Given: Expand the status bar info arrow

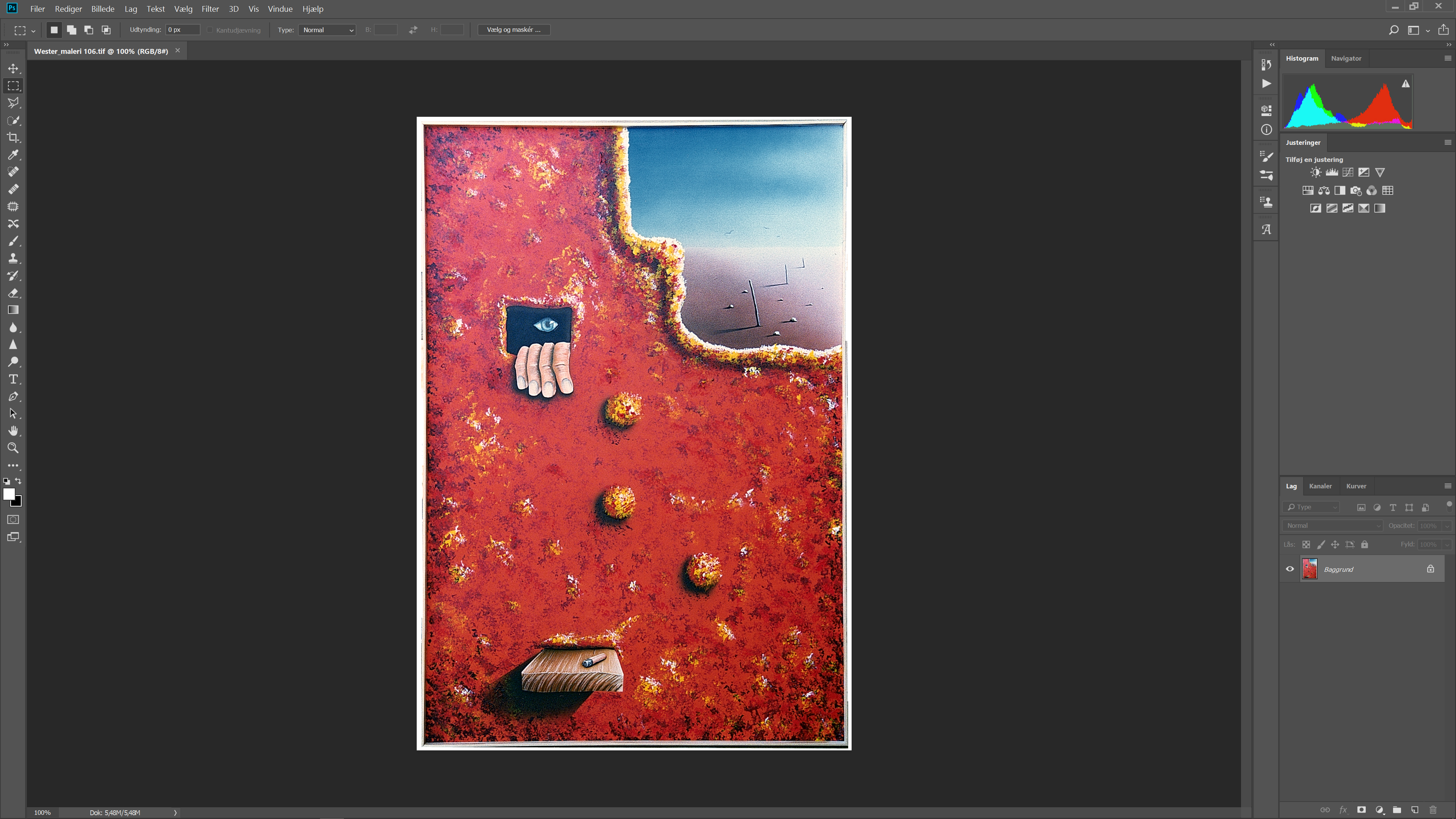Looking at the screenshot, I should point(175,813).
